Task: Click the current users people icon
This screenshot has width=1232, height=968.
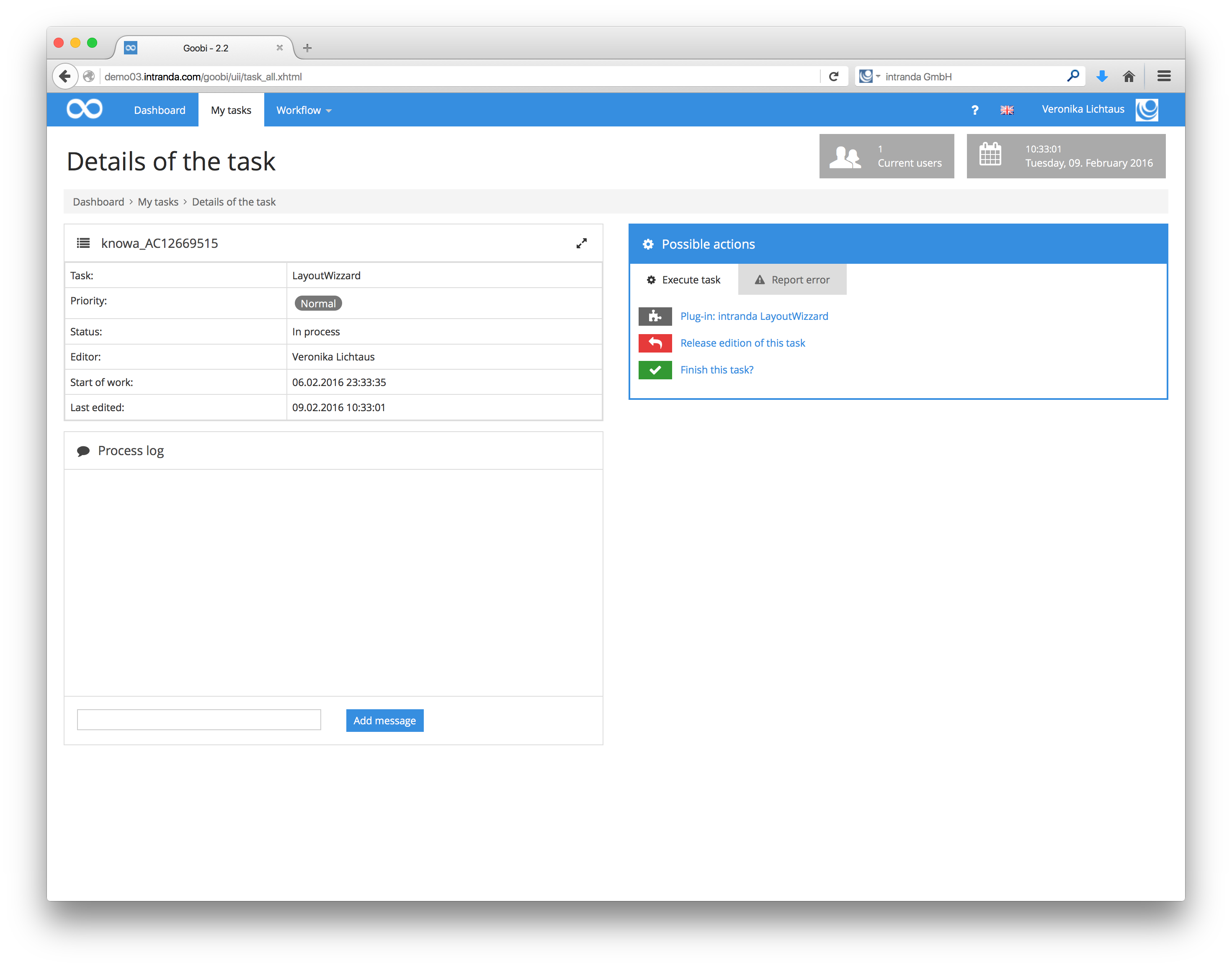Action: pos(844,157)
